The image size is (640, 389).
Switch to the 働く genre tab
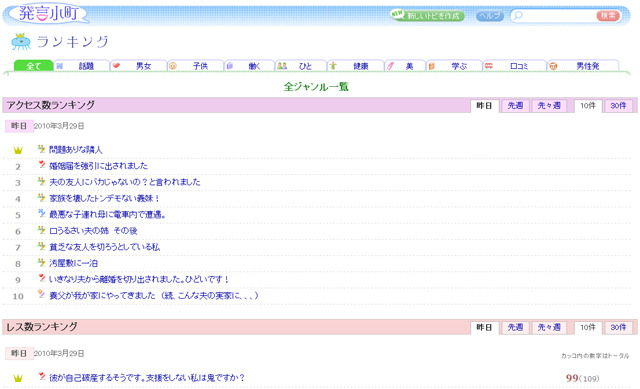pyautogui.click(x=249, y=66)
